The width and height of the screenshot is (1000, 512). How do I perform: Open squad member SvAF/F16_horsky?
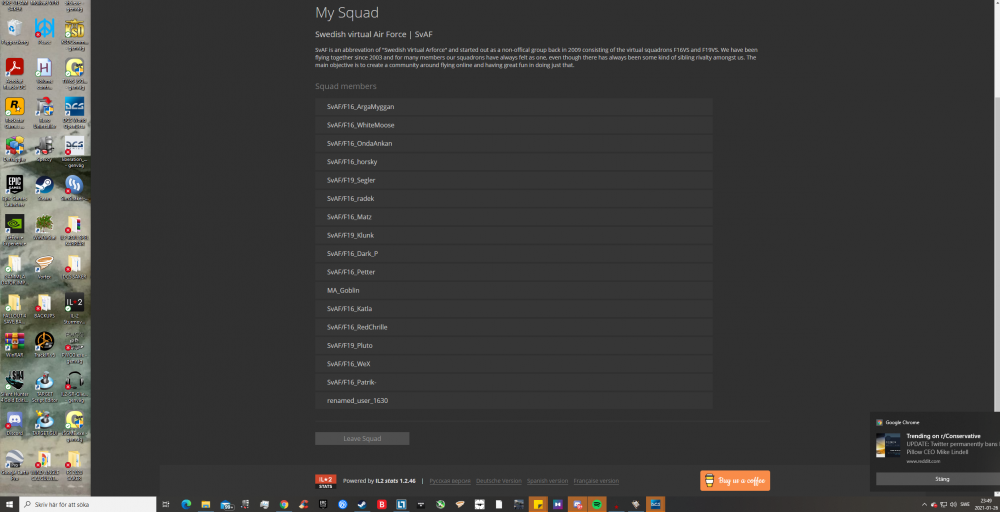click(x=513, y=162)
